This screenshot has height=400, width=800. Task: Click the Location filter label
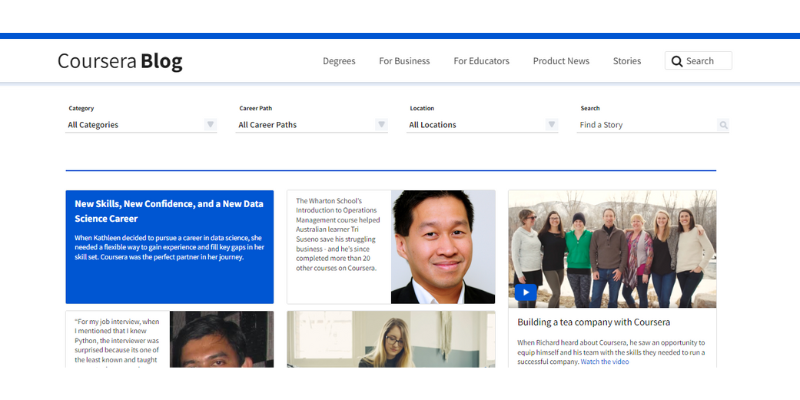click(x=422, y=108)
